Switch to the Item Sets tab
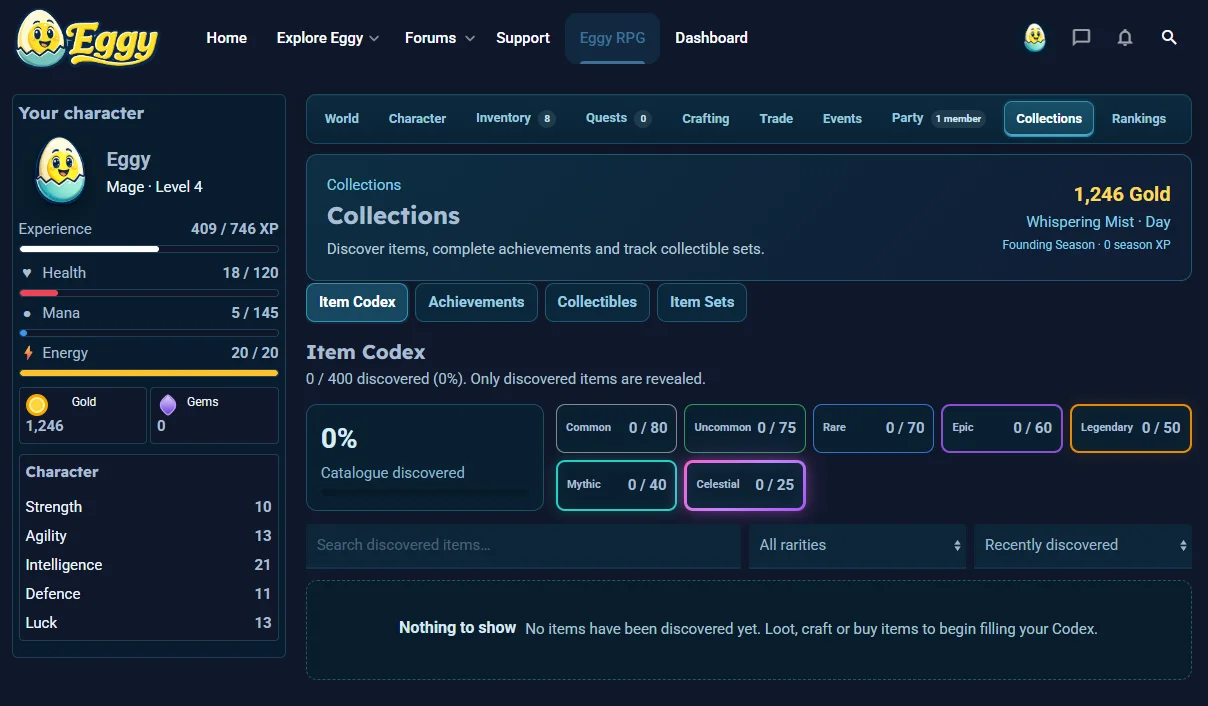This screenshot has height=706, width=1208. tap(702, 302)
